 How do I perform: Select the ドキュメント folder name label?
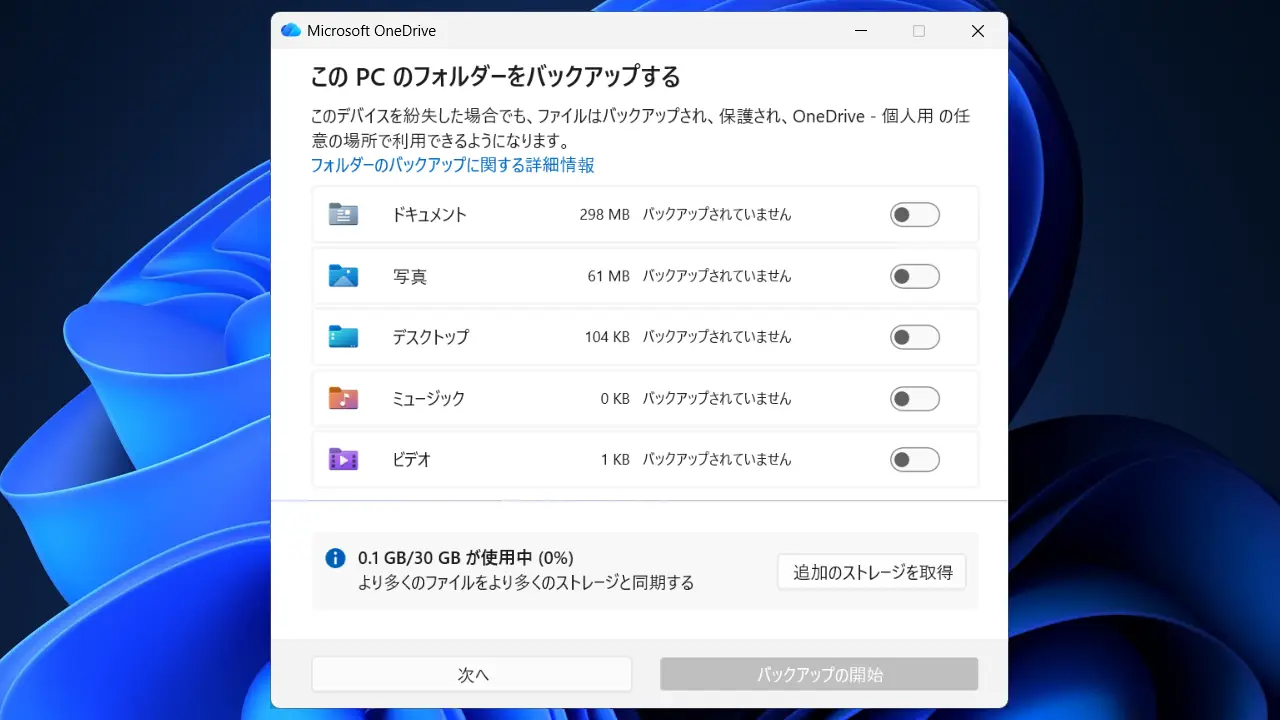pos(430,215)
